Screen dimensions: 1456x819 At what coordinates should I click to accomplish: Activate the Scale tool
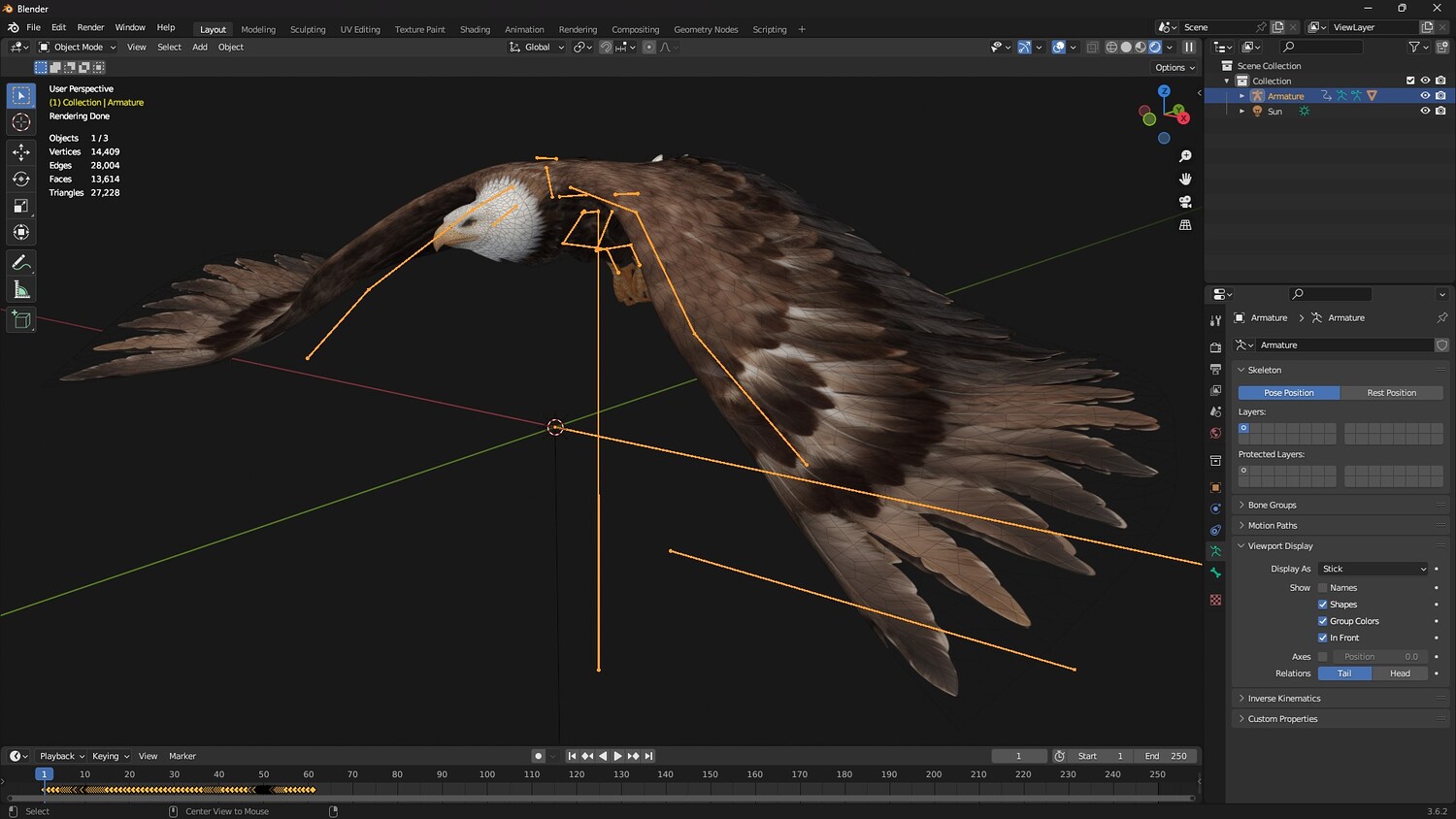(20, 206)
